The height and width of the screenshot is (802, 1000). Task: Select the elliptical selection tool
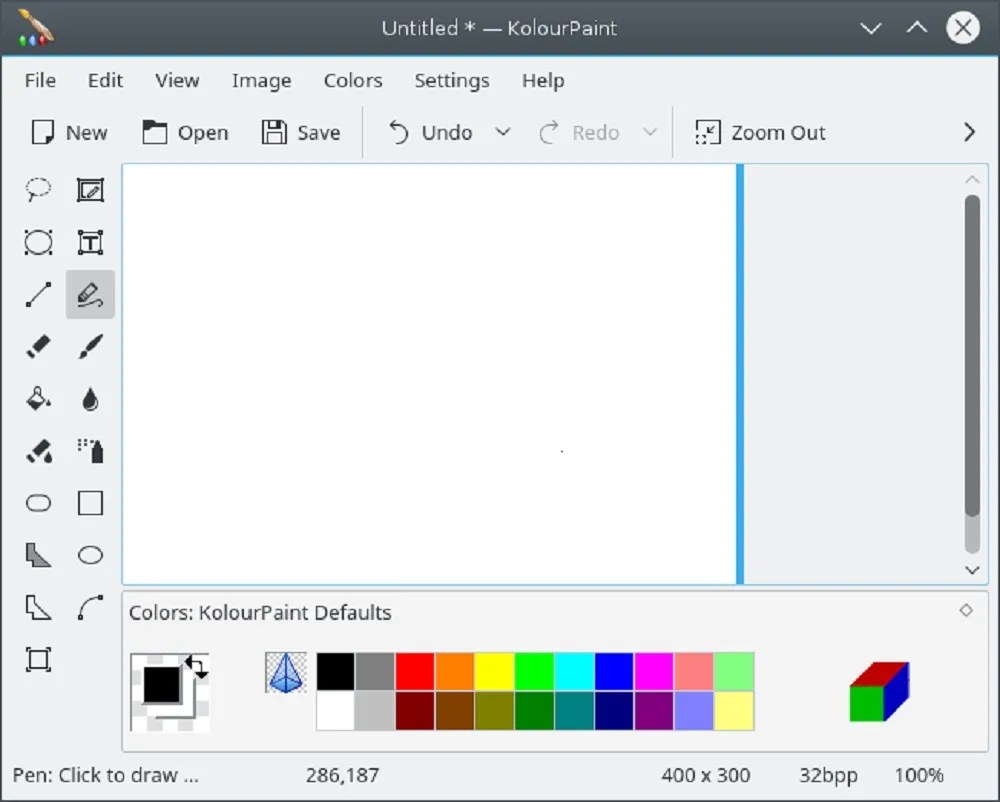(38, 242)
